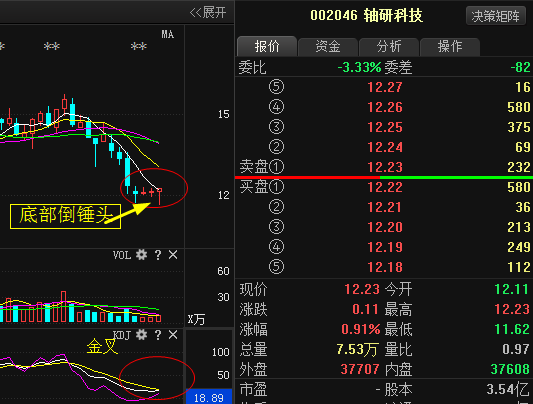Switch to the 资金 tab
533x404 pixels.
tap(328, 47)
